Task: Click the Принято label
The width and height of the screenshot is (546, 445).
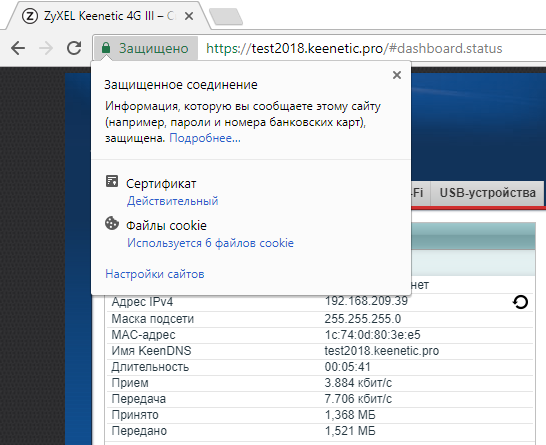Action: click(x=135, y=415)
